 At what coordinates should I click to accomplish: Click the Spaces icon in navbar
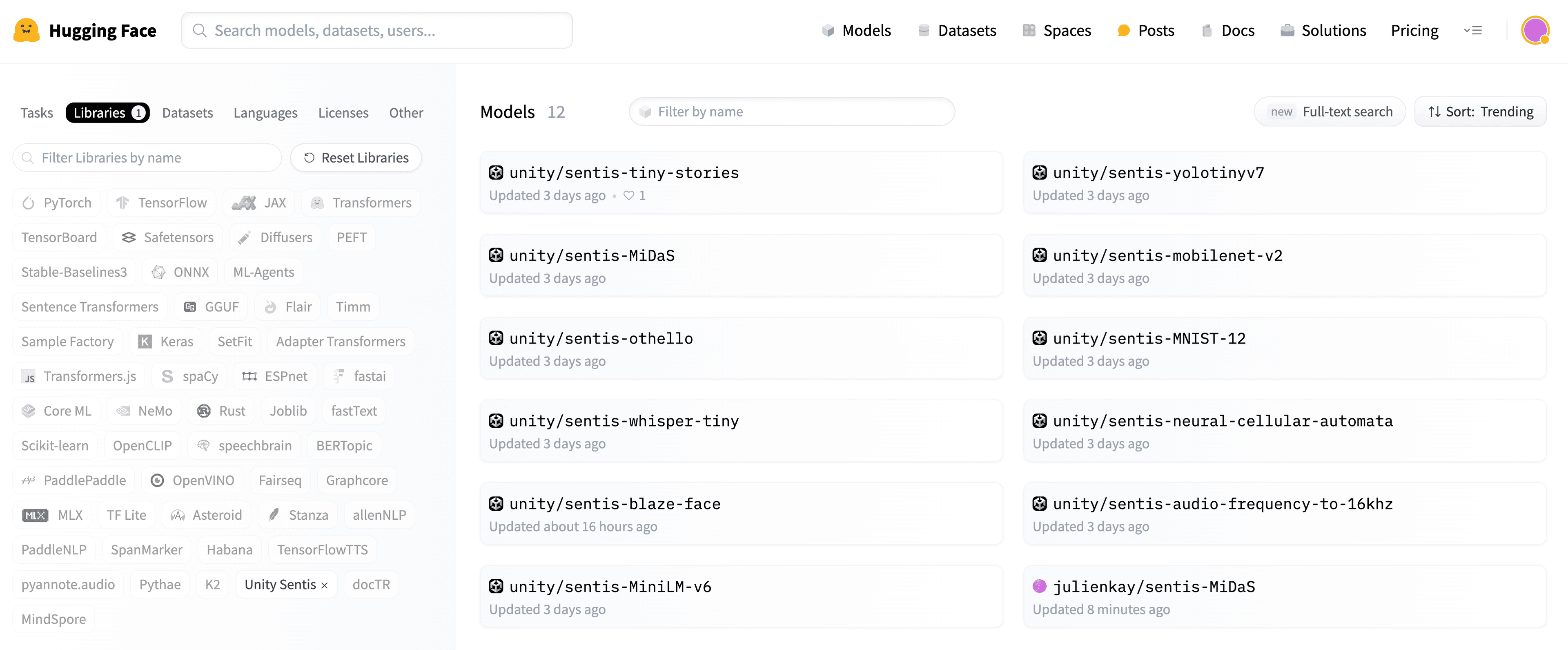click(x=1029, y=31)
